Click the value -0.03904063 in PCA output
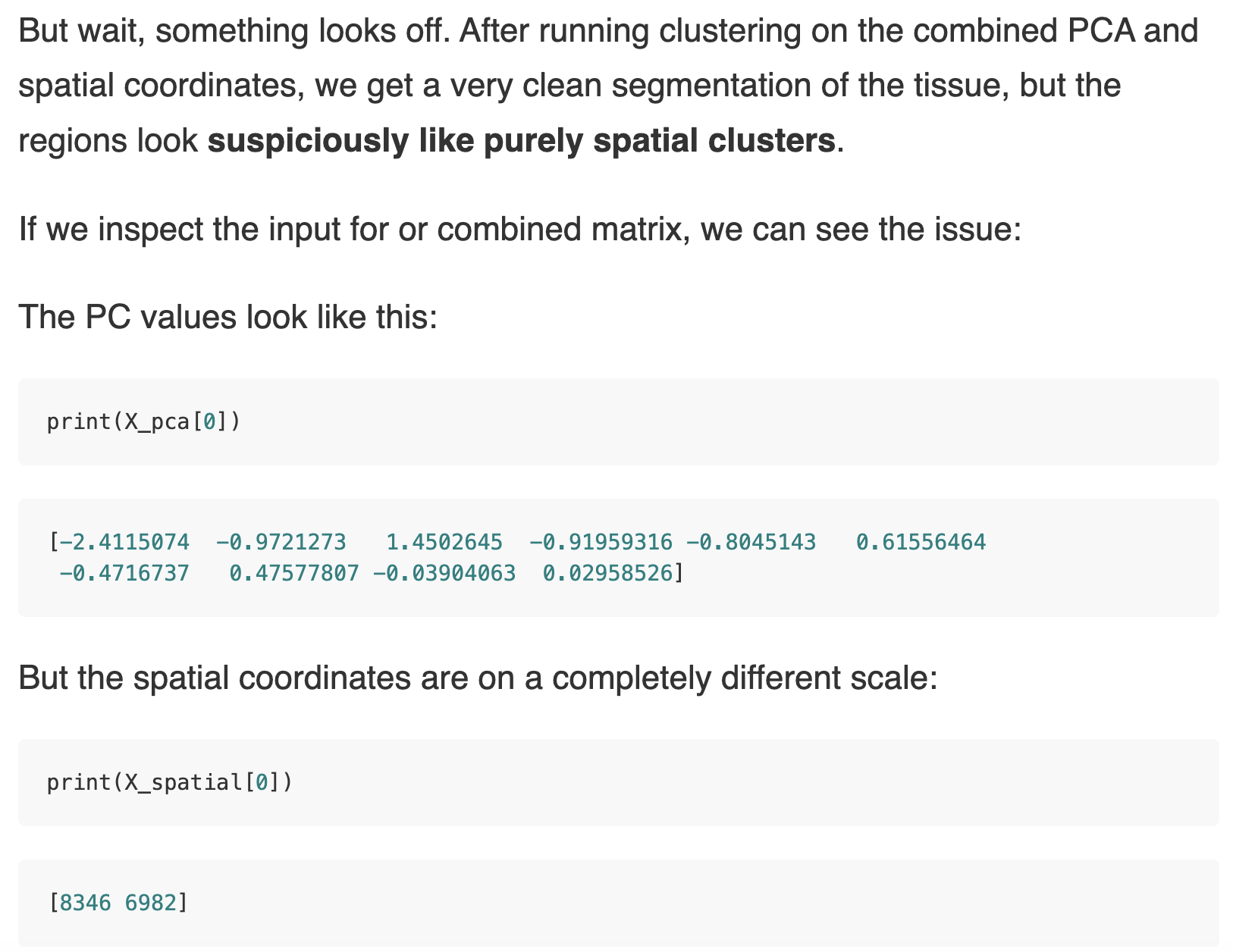Screen dimensions: 1233x952 click(444, 573)
